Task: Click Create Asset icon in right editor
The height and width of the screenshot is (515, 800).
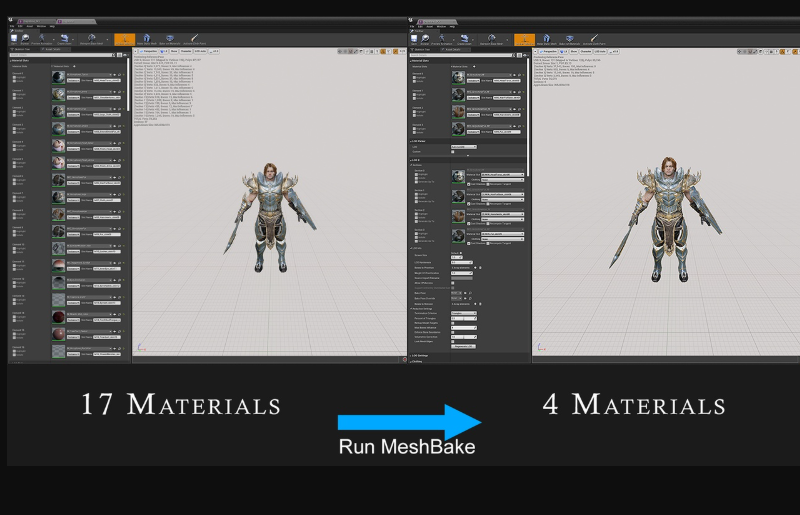Action: [x=464, y=38]
